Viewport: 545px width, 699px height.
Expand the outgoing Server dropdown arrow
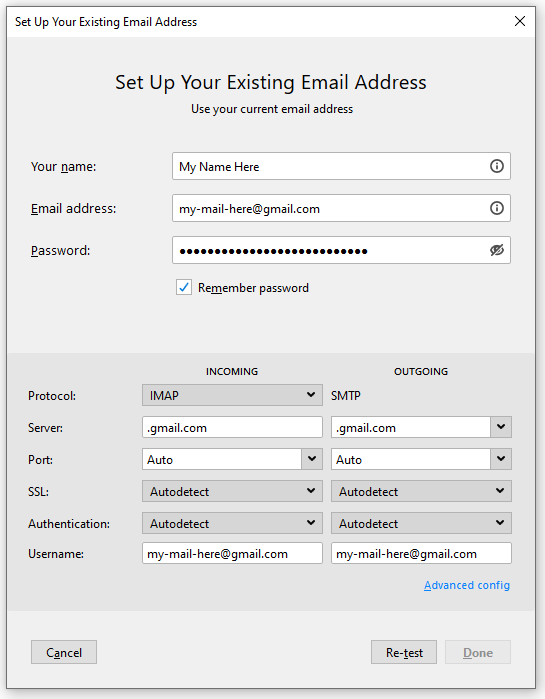pyautogui.click(x=501, y=427)
